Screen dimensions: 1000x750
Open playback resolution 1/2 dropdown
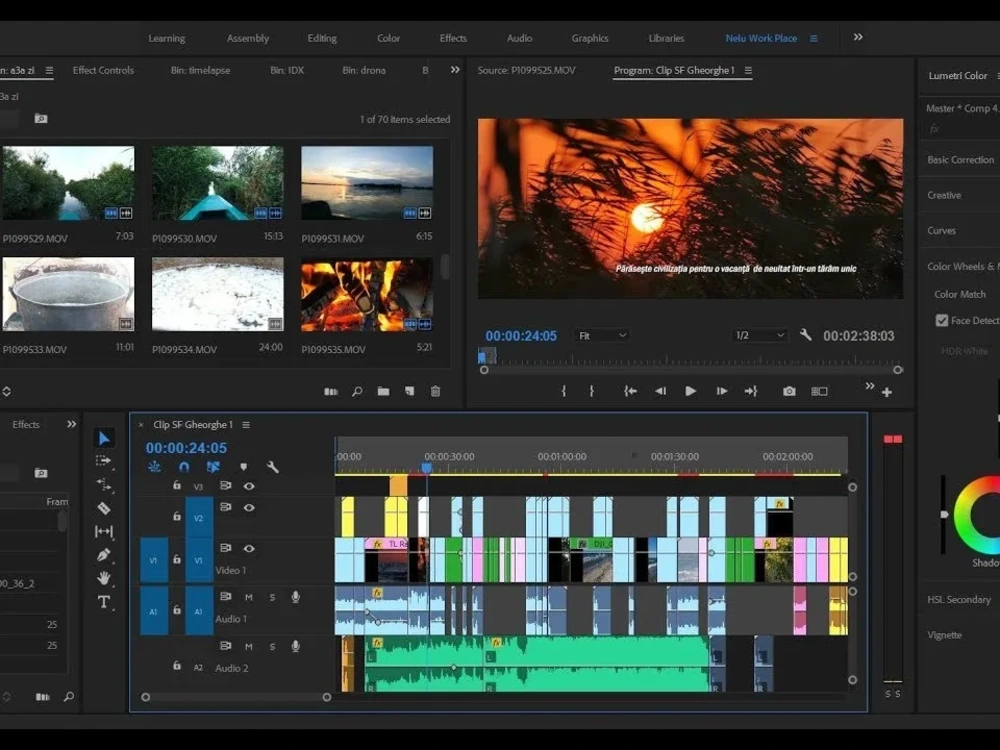click(x=760, y=335)
